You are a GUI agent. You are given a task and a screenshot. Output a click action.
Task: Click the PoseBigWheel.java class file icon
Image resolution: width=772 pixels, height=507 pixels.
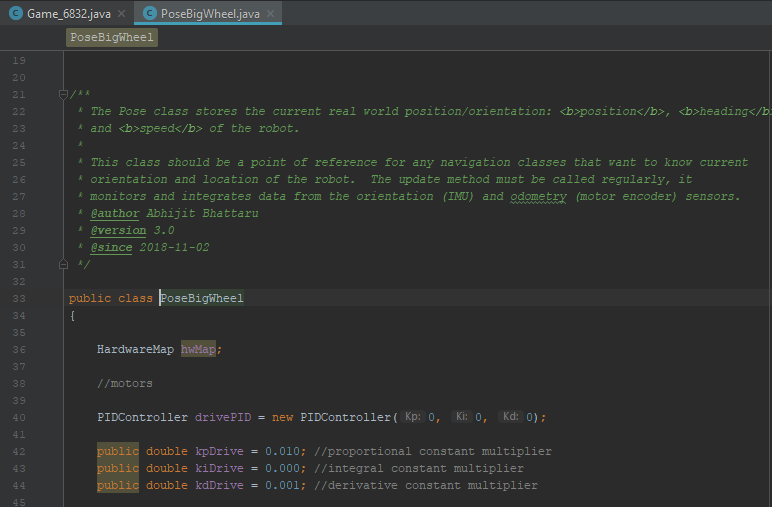tap(150, 13)
